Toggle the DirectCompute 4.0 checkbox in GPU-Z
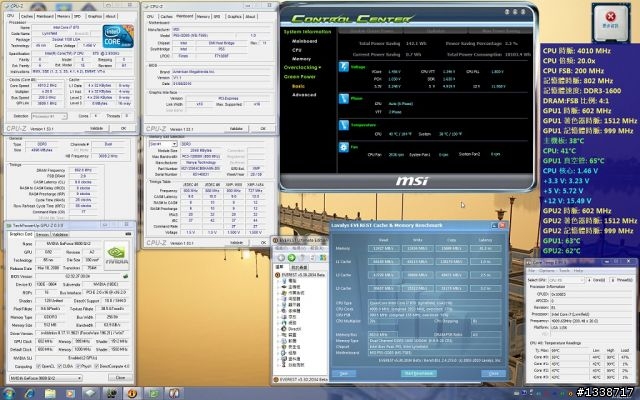 click(97, 367)
